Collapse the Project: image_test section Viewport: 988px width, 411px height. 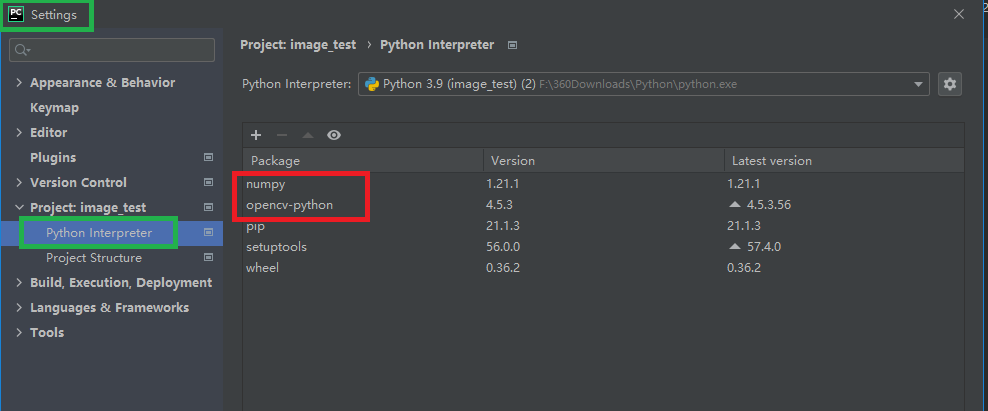pyautogui.click(x=19, y=208)
